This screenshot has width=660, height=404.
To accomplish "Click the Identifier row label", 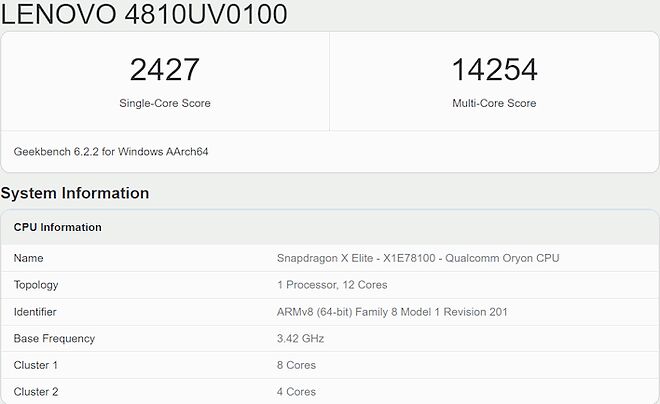I will click(x=35, y=312).
